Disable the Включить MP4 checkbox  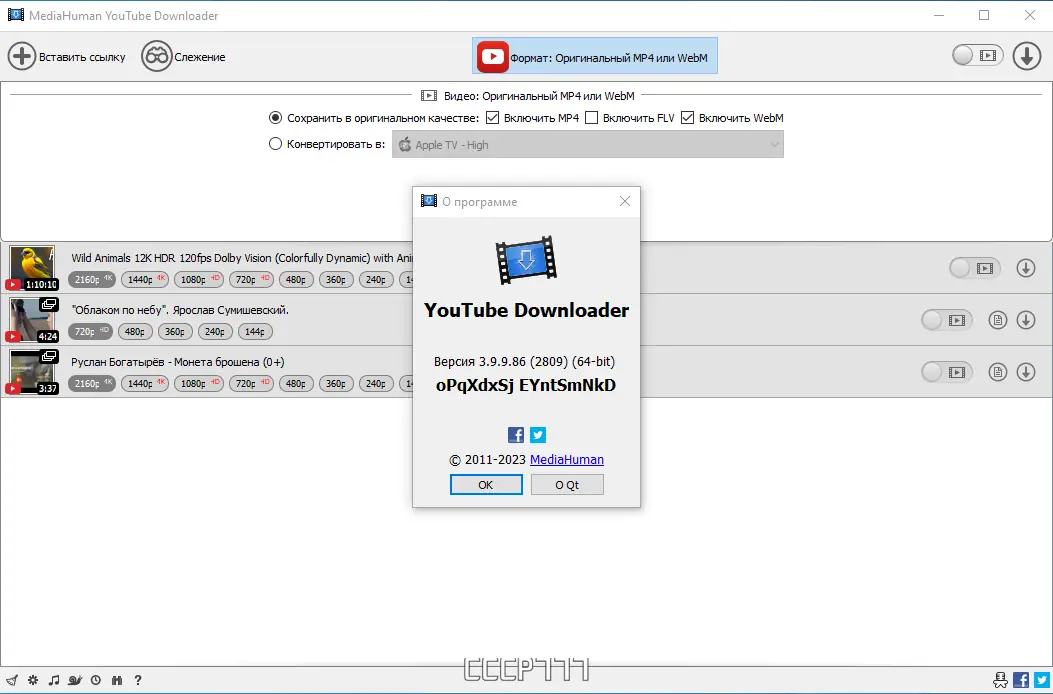point(493,117)
